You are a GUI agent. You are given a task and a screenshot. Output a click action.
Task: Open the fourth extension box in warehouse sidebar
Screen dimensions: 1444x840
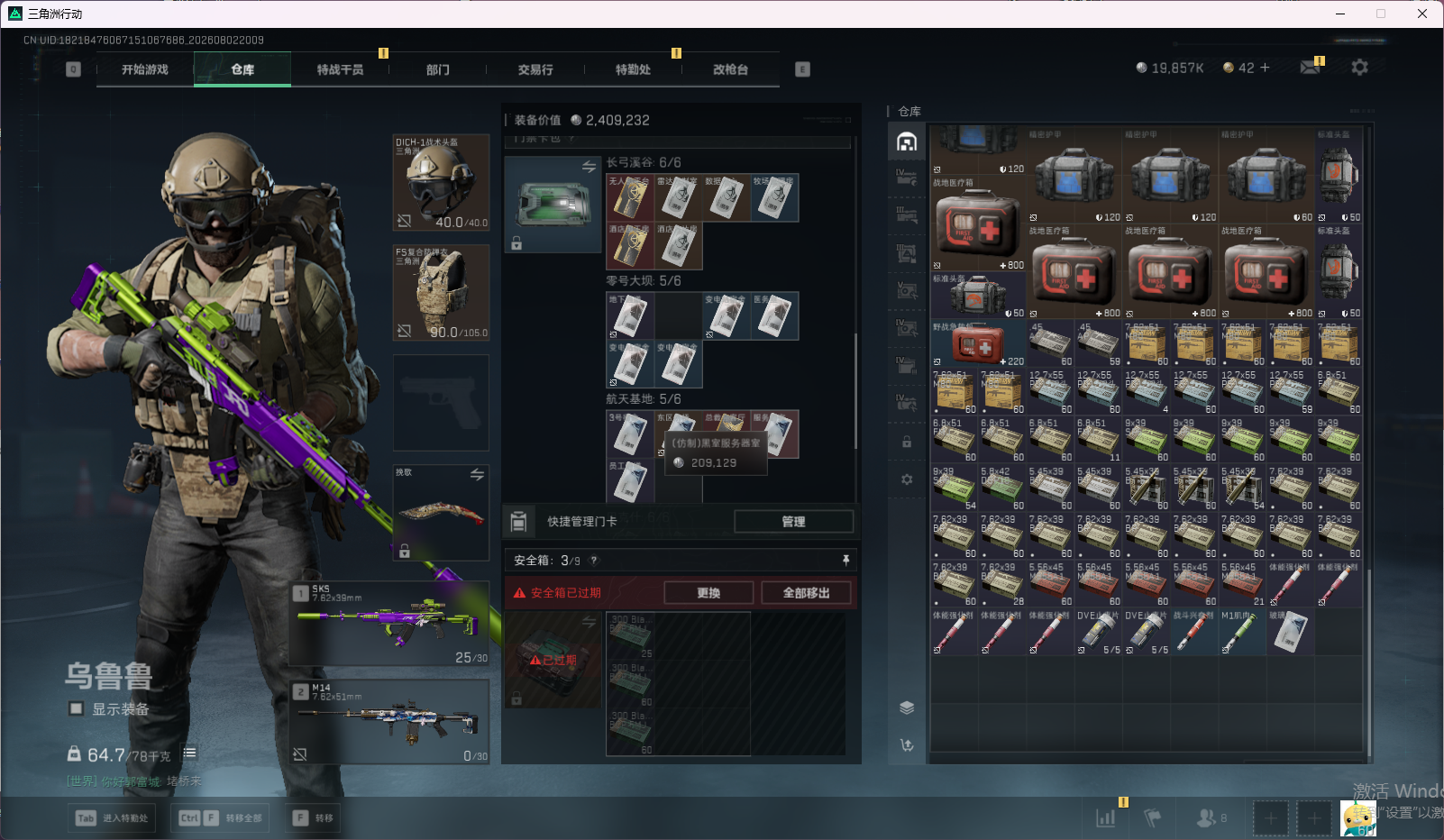907,290
